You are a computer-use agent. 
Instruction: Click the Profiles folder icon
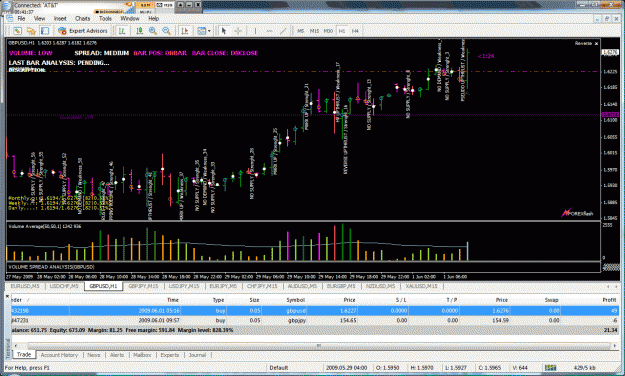click(x=31, y=31)
